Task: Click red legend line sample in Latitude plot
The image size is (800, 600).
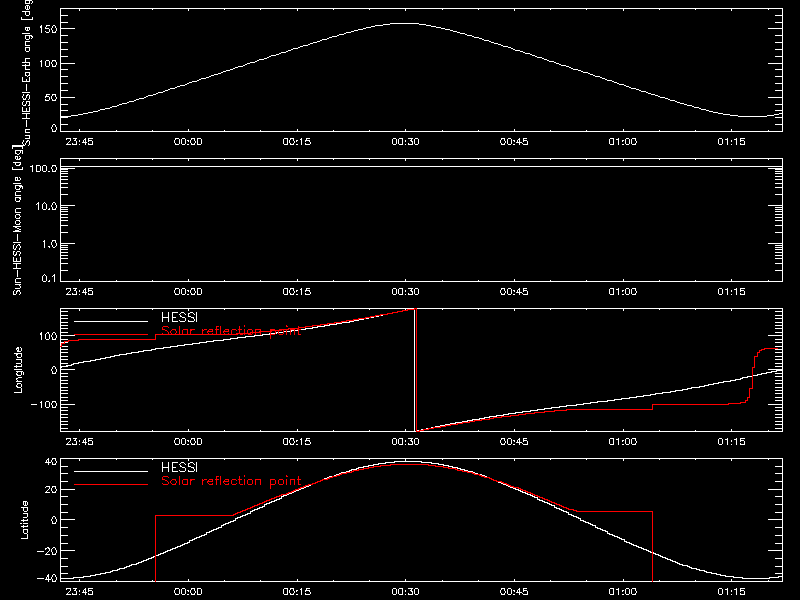Action: tap(111, 485)
